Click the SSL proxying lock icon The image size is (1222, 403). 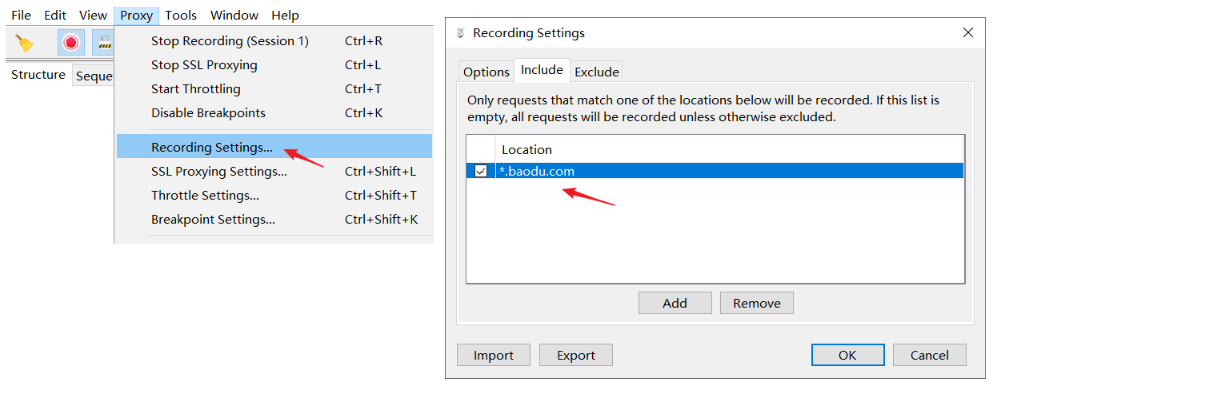pyautogui.click(x=103, y=42)
